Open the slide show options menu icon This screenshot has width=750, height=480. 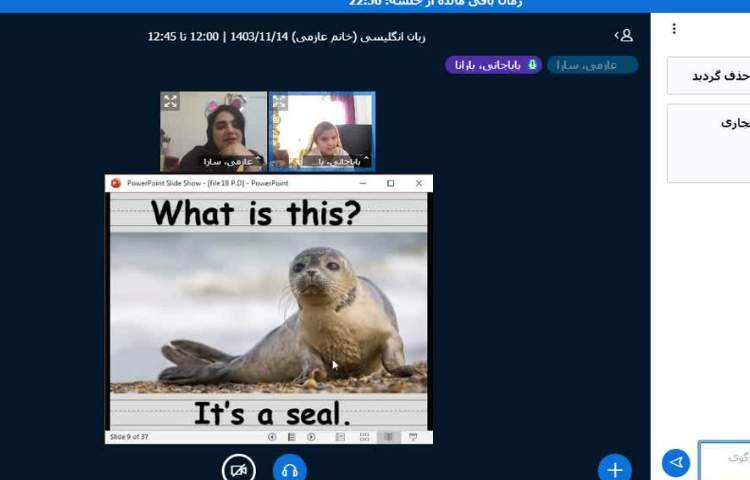291,437
